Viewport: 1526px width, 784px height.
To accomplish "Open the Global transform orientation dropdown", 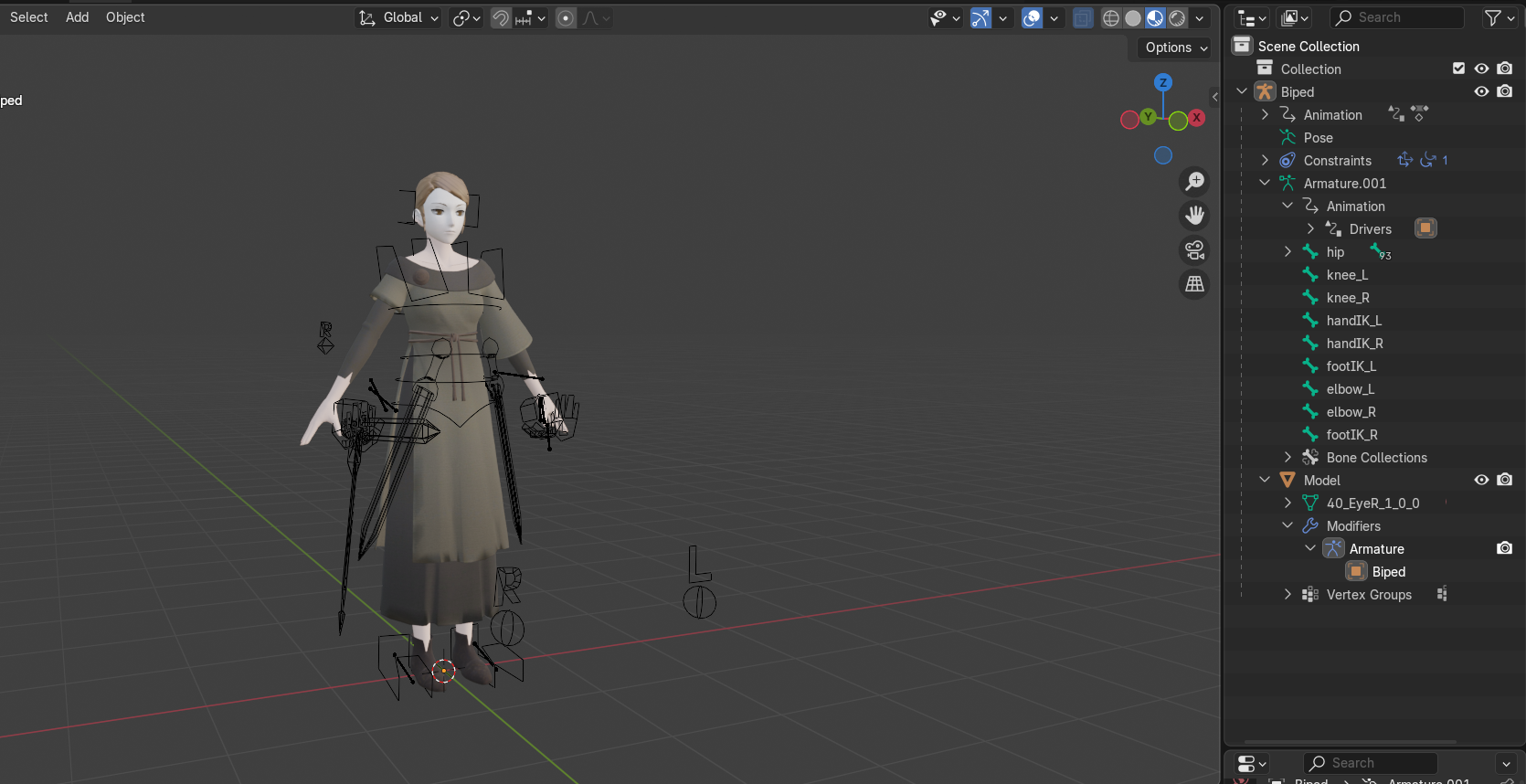I will tap(398, 18).
